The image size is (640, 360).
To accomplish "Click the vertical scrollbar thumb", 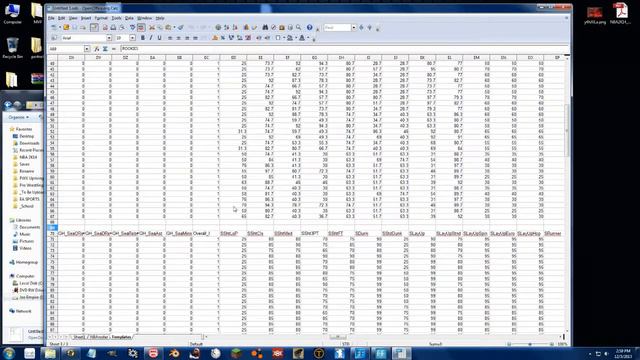I will coord(567,131).
